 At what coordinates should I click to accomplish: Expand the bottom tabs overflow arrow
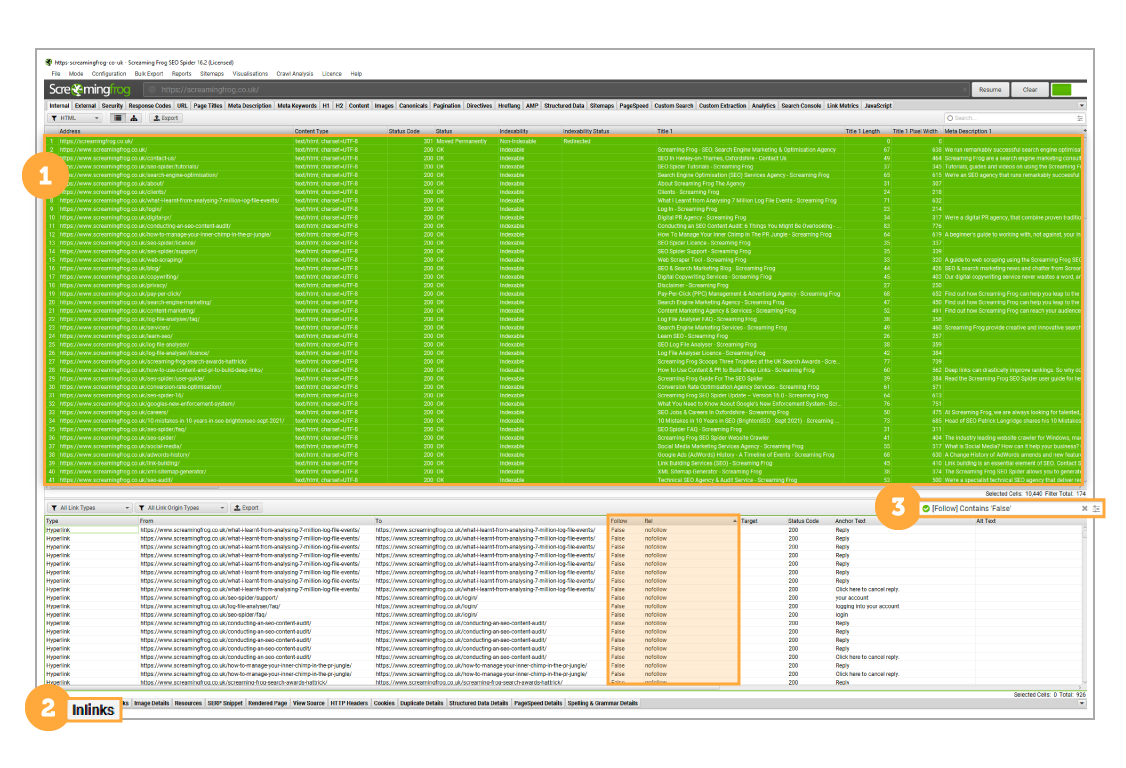(x=1081, y=703)
